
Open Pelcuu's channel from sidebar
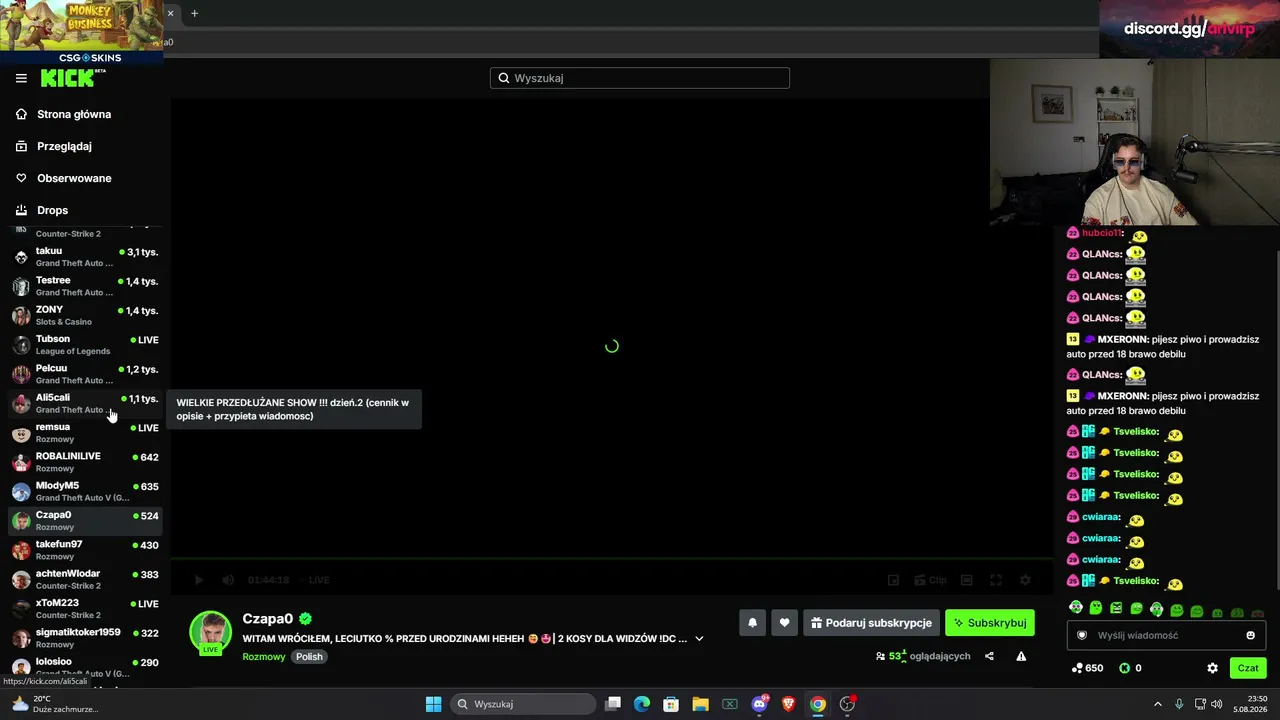click(x=85, y=374)
